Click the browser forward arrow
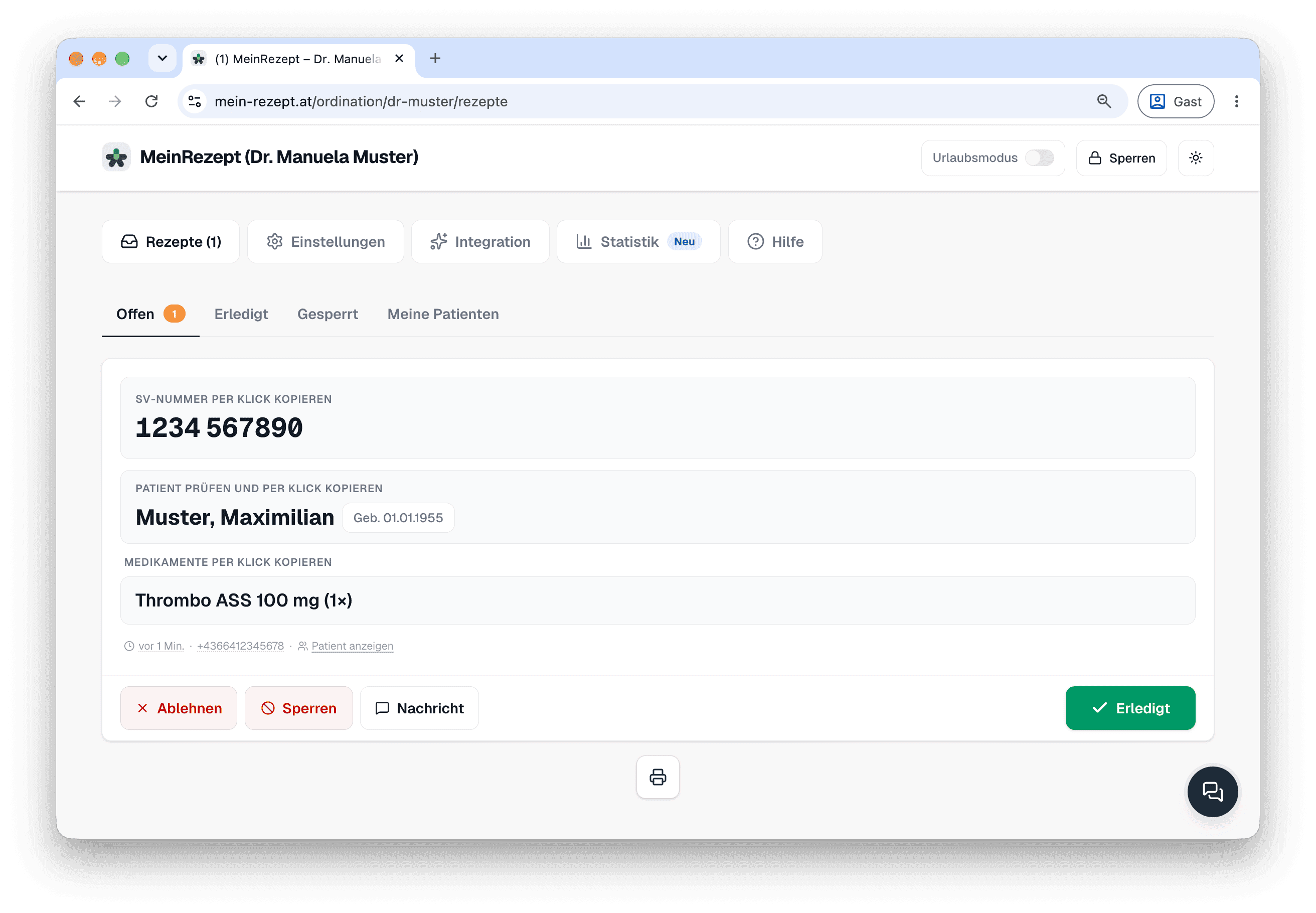Image resolution: width=1316 pixels, height=913 pixels. pos(115,101)
